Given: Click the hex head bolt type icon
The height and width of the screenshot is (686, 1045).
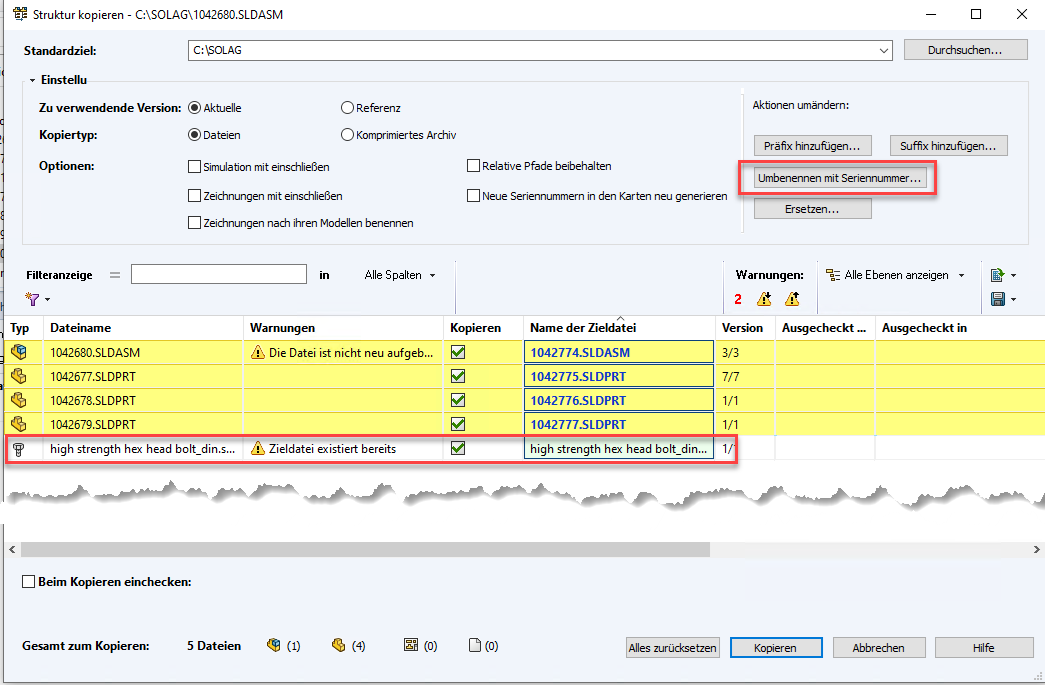Looking at the screenshot, I should pyautogui.click(x=19, y=449).
